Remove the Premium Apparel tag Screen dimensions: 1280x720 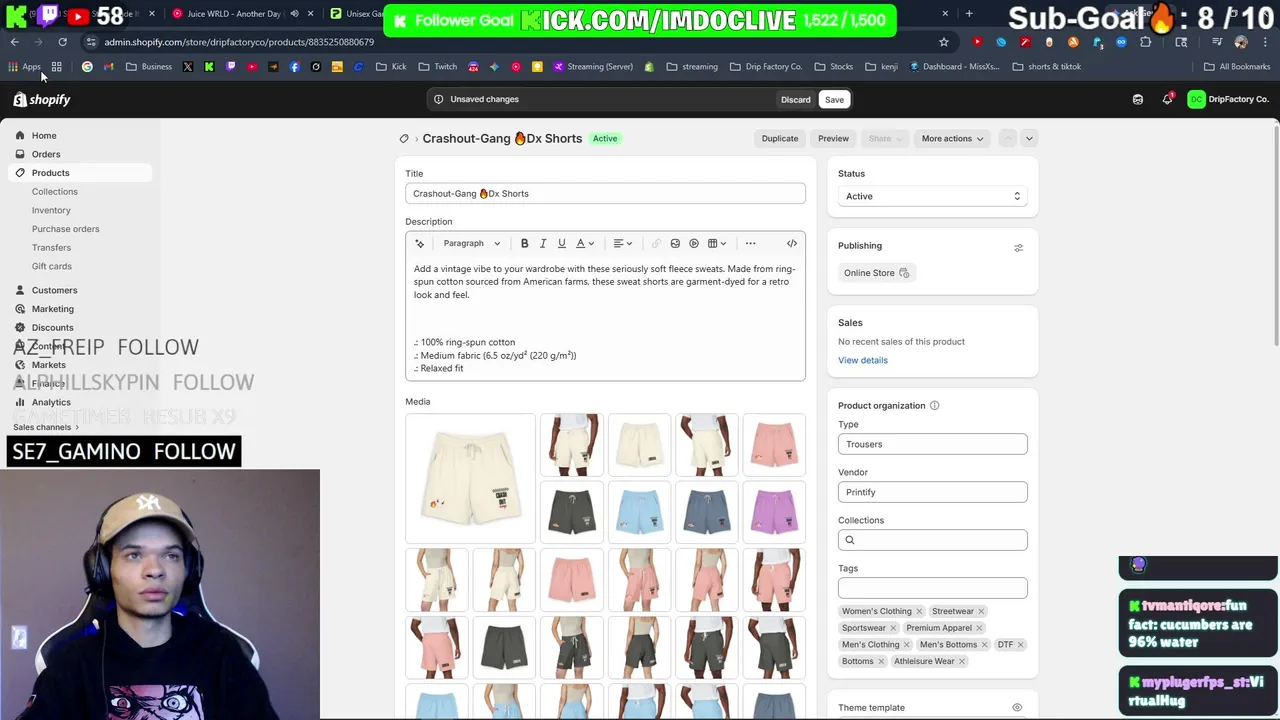click(x=979, y=628)
